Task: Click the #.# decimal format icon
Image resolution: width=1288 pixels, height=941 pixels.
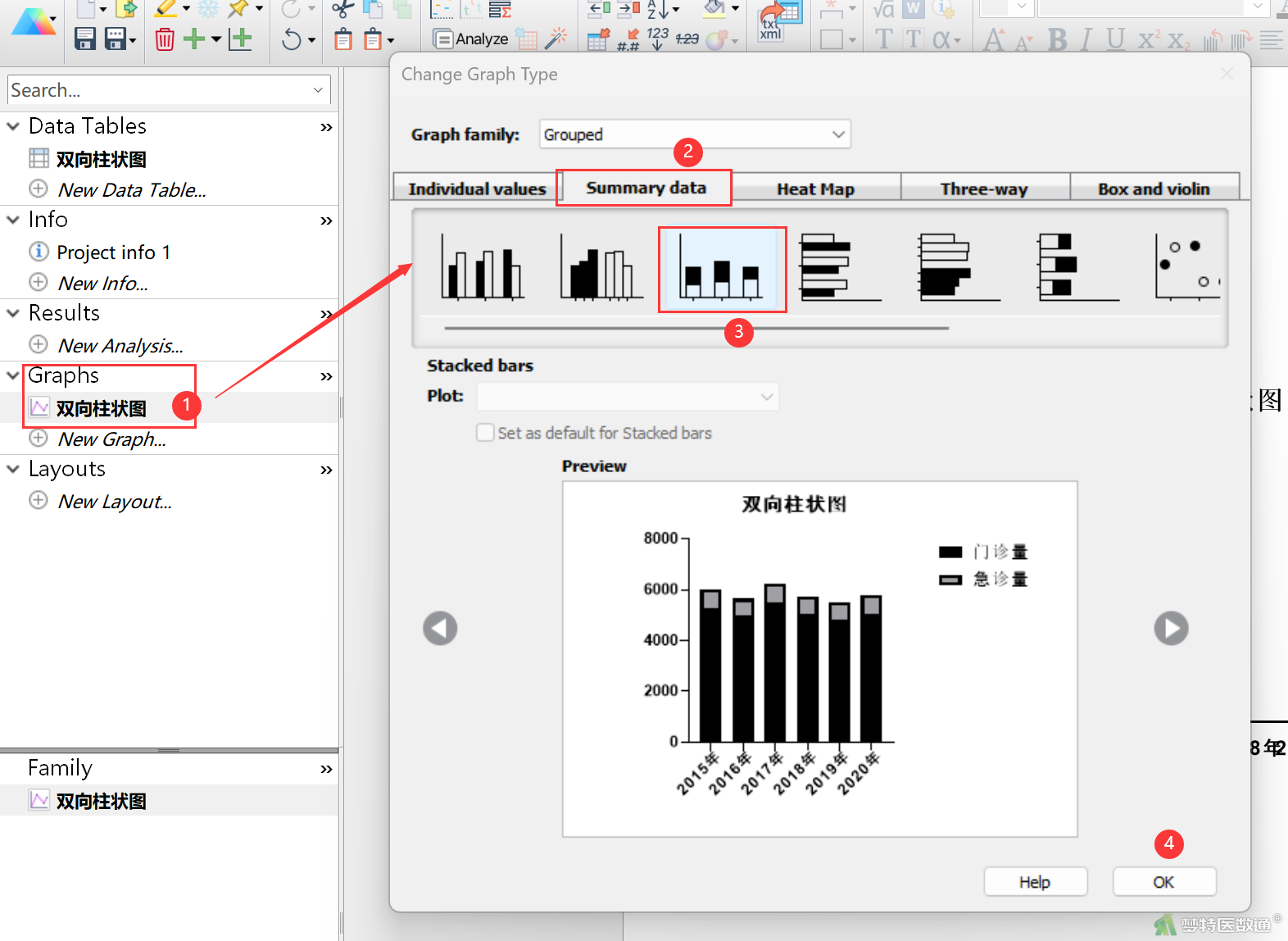Action: point(628,39)
